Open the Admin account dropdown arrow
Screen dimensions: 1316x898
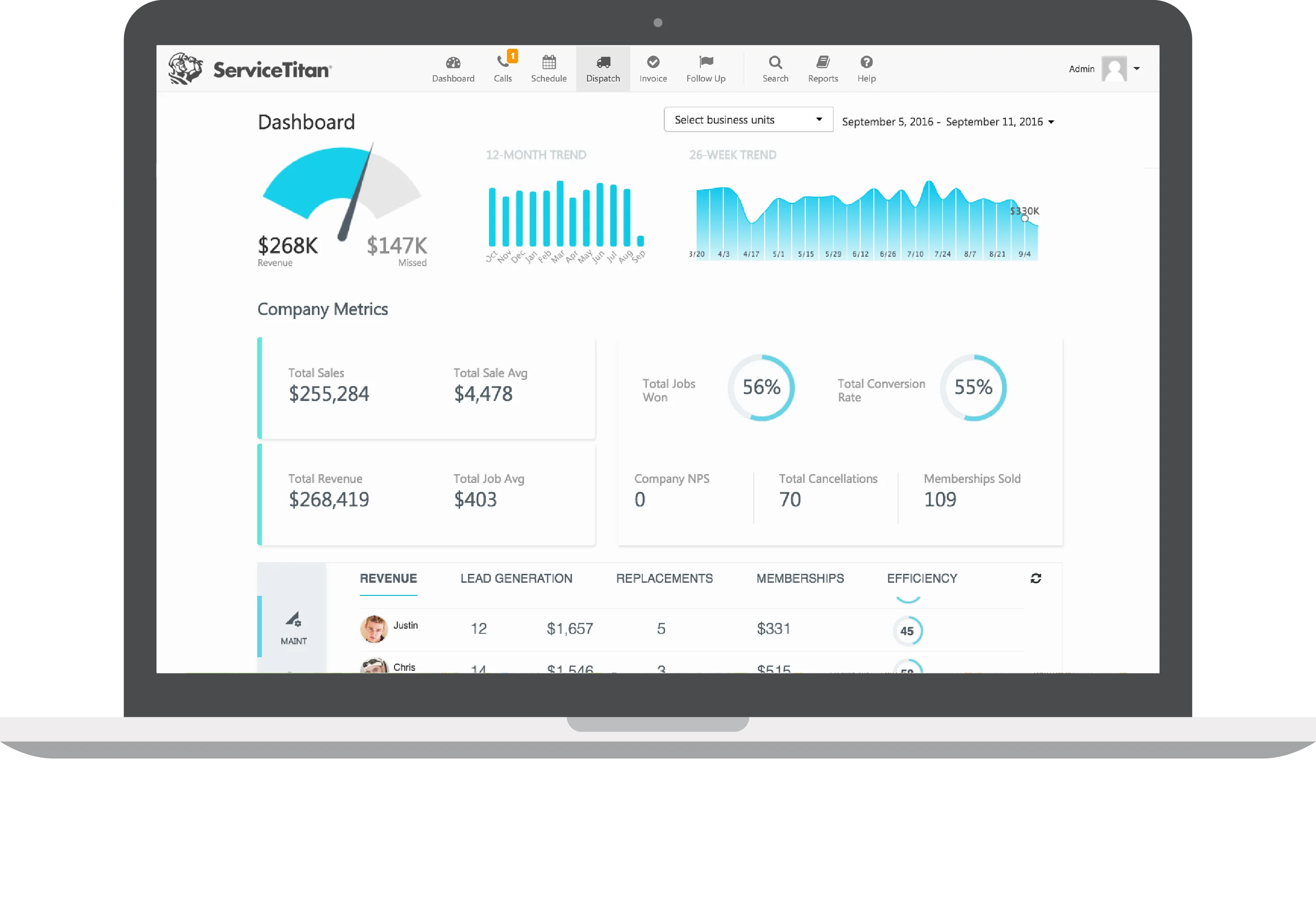point(1138,68)
